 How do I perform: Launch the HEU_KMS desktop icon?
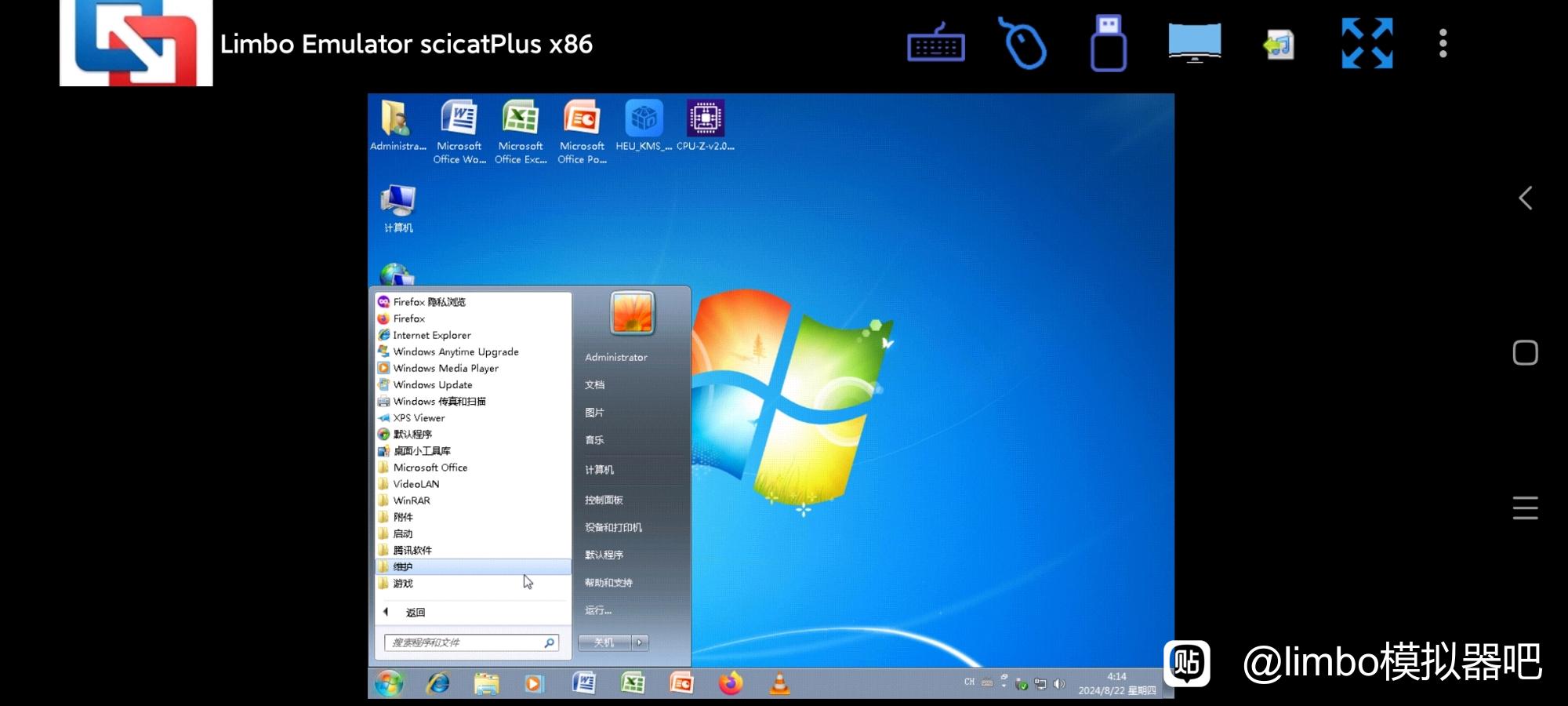(x=644, y=126)
